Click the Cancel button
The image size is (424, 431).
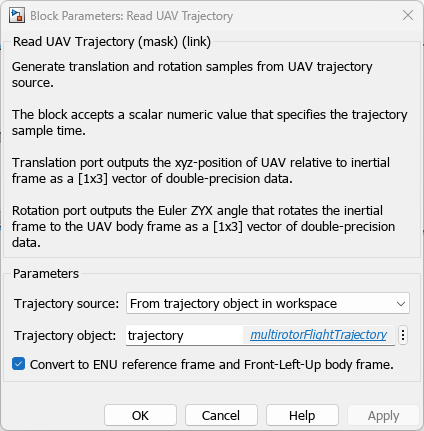tap(221, 415)
